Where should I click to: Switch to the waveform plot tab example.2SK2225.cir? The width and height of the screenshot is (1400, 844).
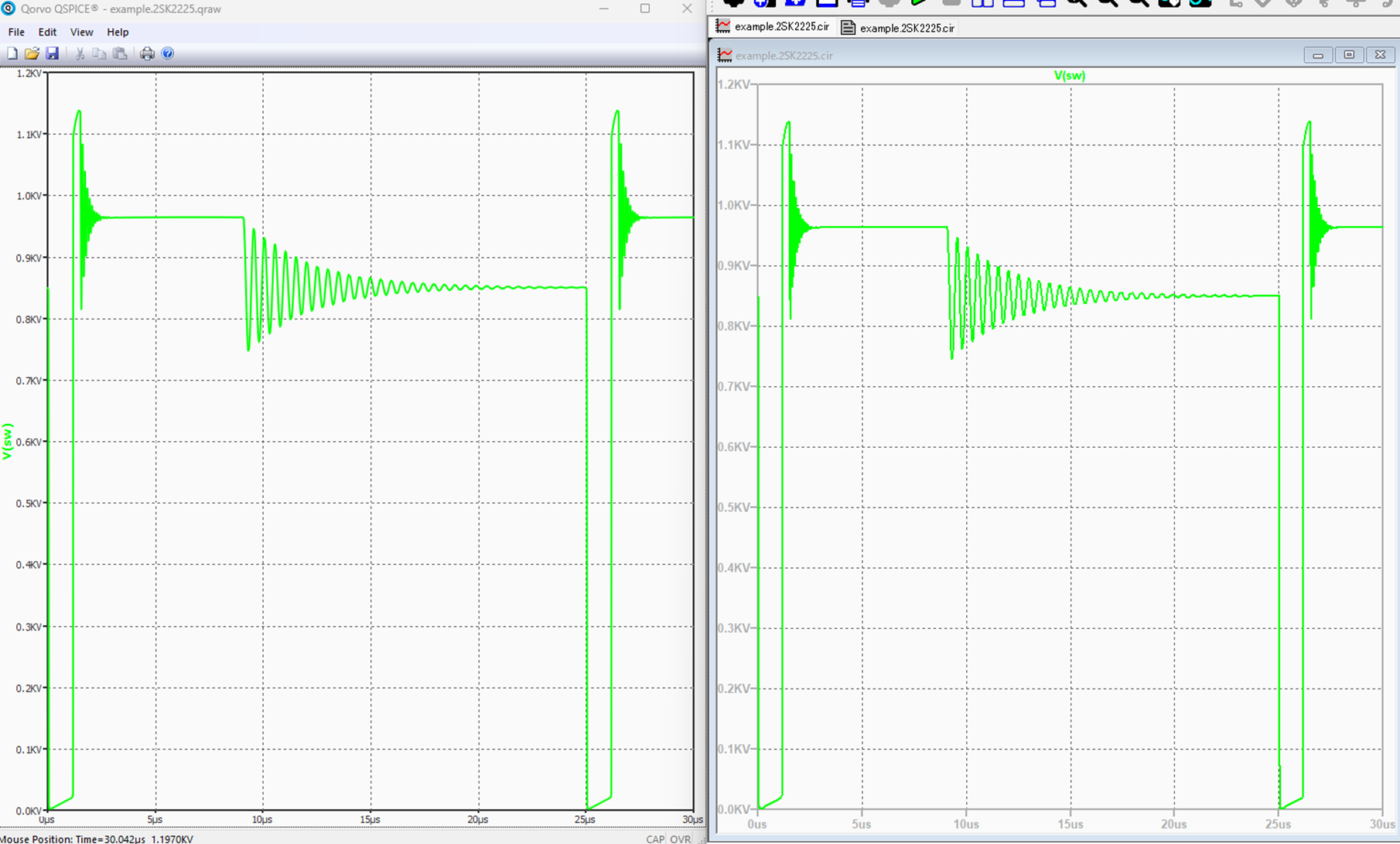(x=773, y=27)
